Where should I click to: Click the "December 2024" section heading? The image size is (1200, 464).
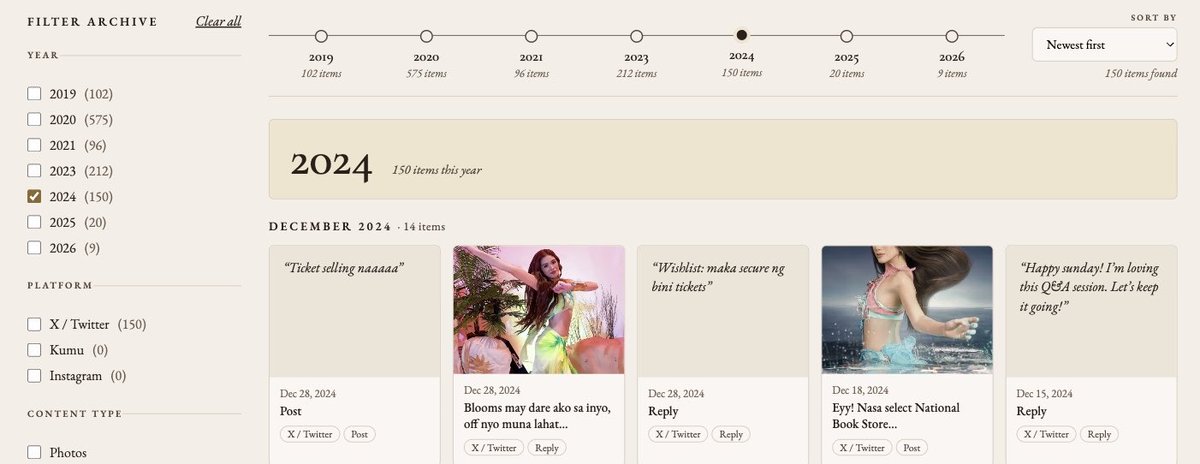click(x=331, y=227)
